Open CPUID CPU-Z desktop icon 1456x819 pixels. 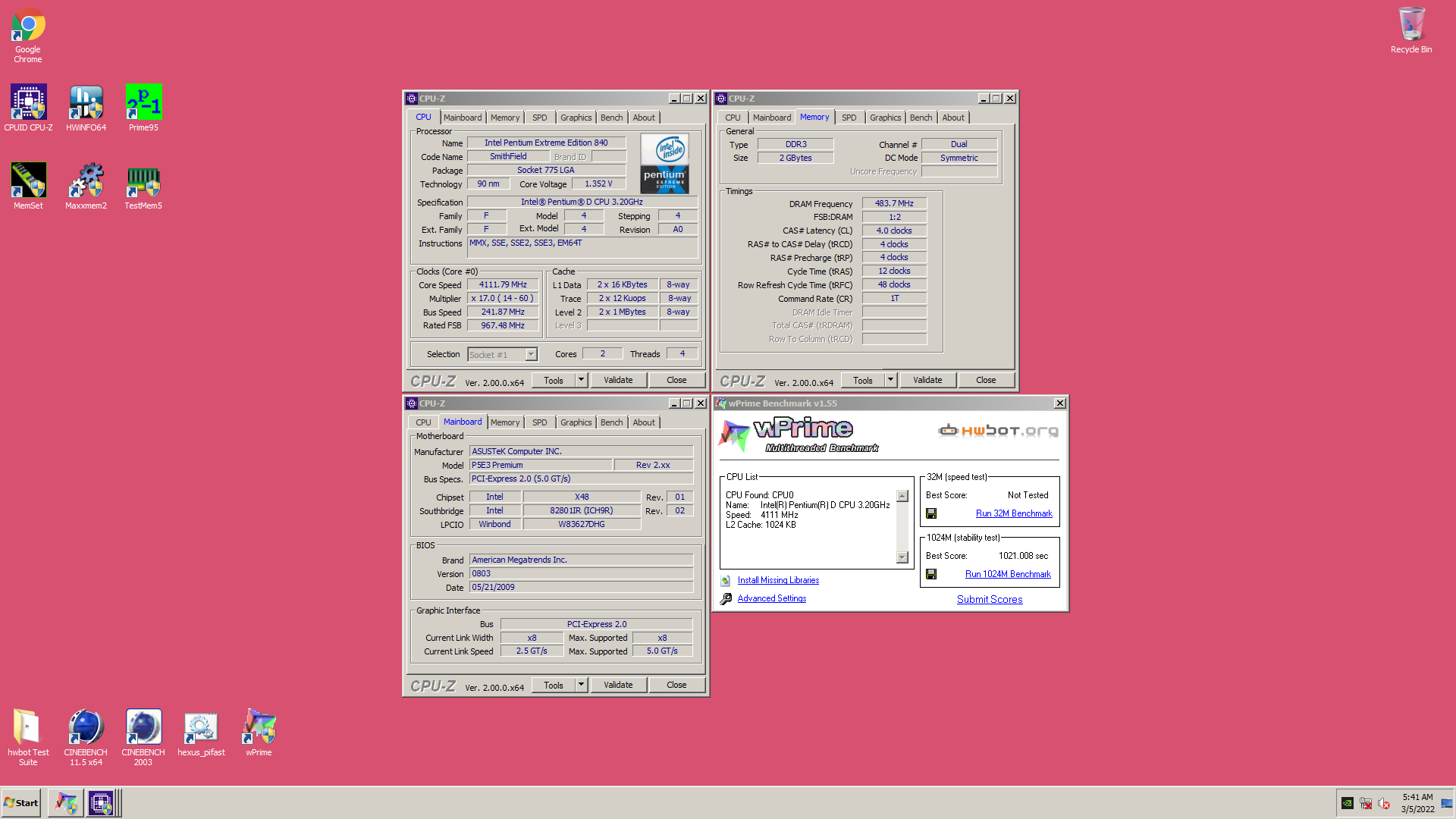[x=28, y=108]
